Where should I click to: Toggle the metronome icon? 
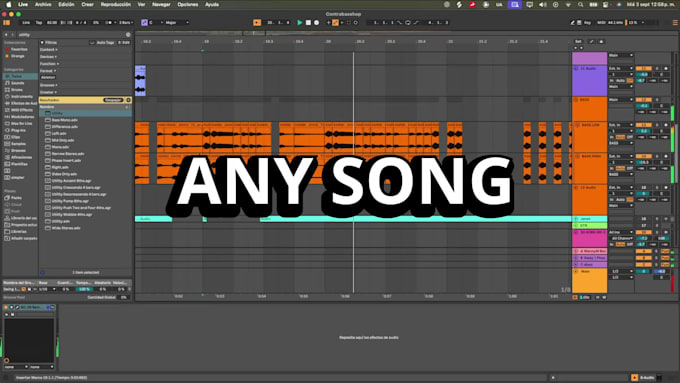(x=110, y=23)
